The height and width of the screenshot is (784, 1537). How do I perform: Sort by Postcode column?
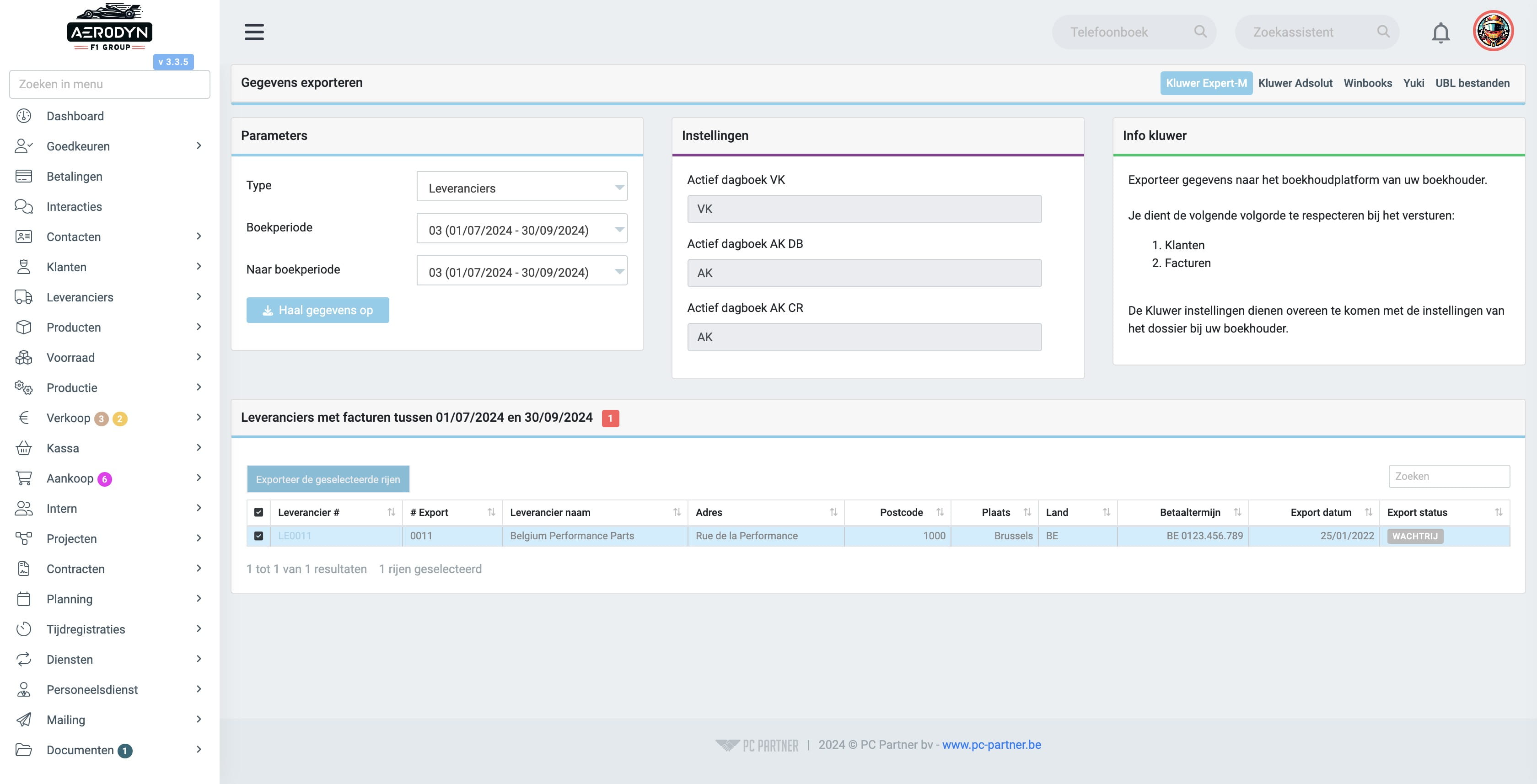click(x=897, y=512)
